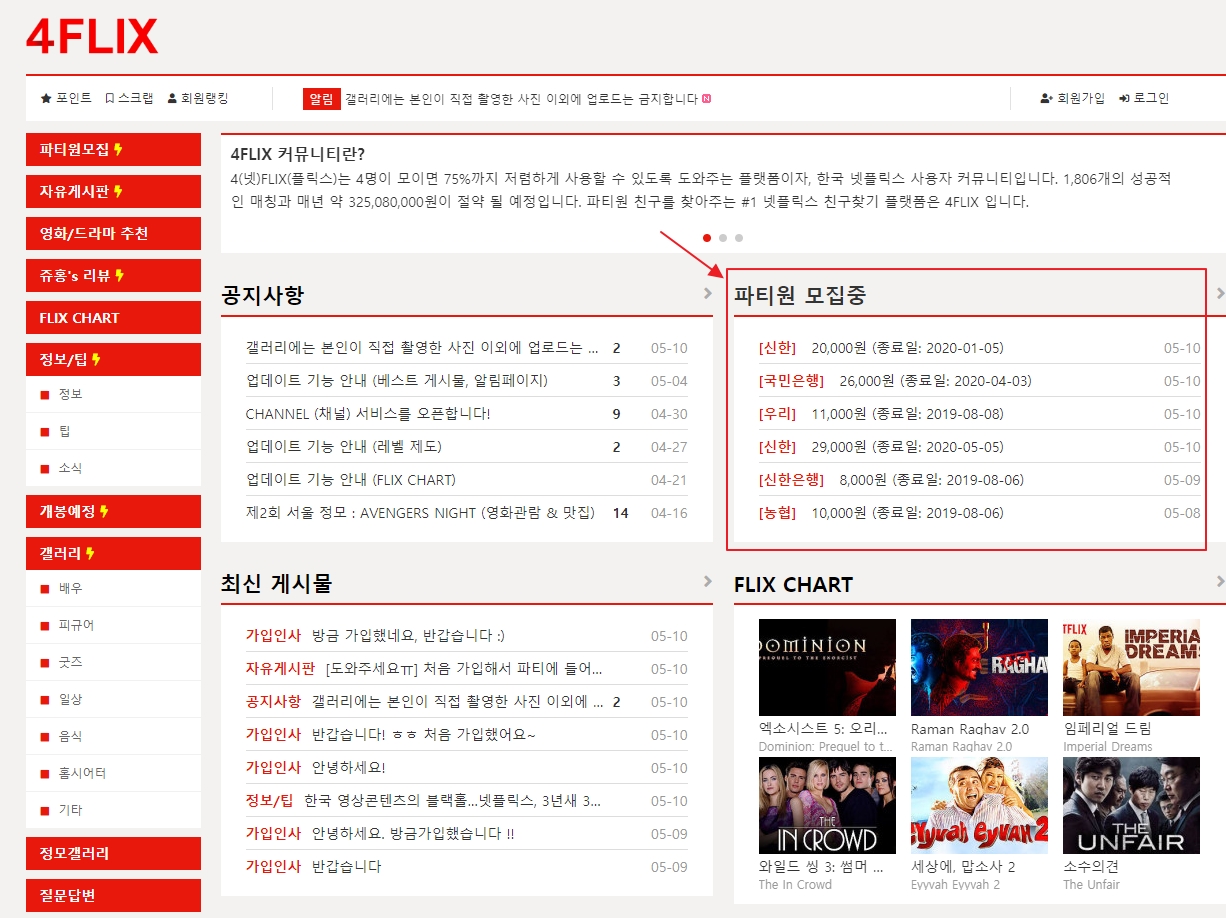This screenshot has width=1226, height=918.
Task: Open 자유게시판 menu
Action: coord(113,192)
